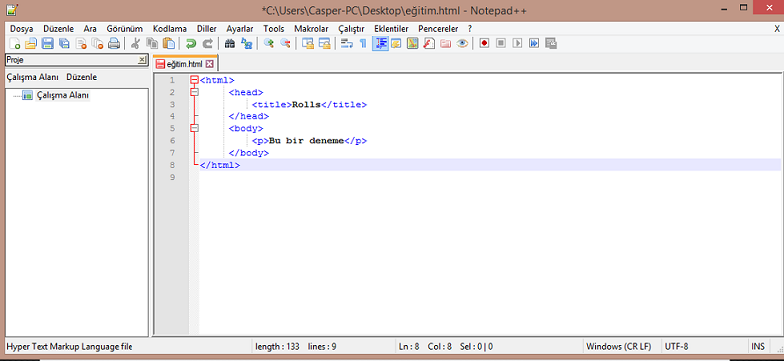Open the Function List icon
784x361 pixels.
point(429,44)
